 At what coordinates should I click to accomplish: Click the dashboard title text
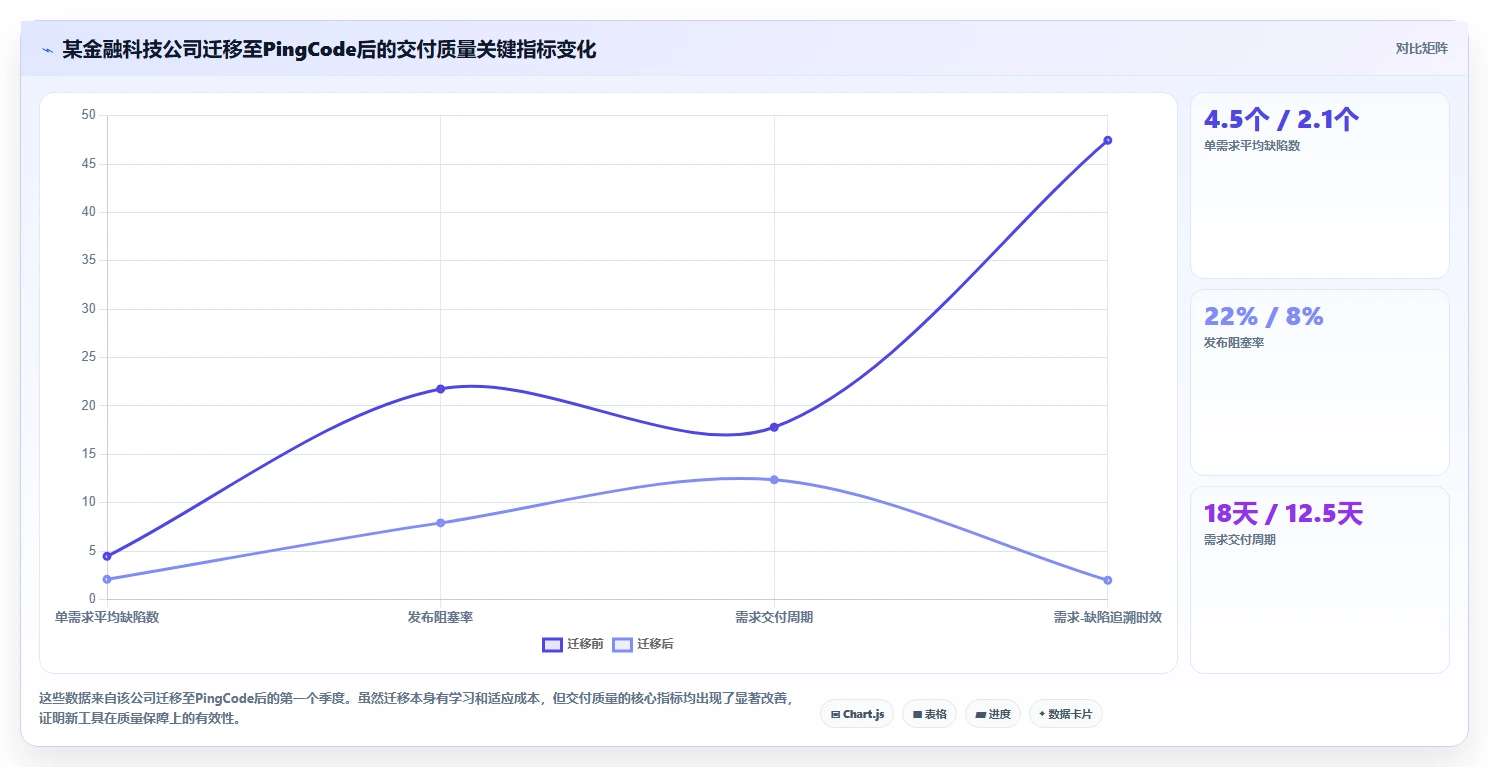(329, 49)
